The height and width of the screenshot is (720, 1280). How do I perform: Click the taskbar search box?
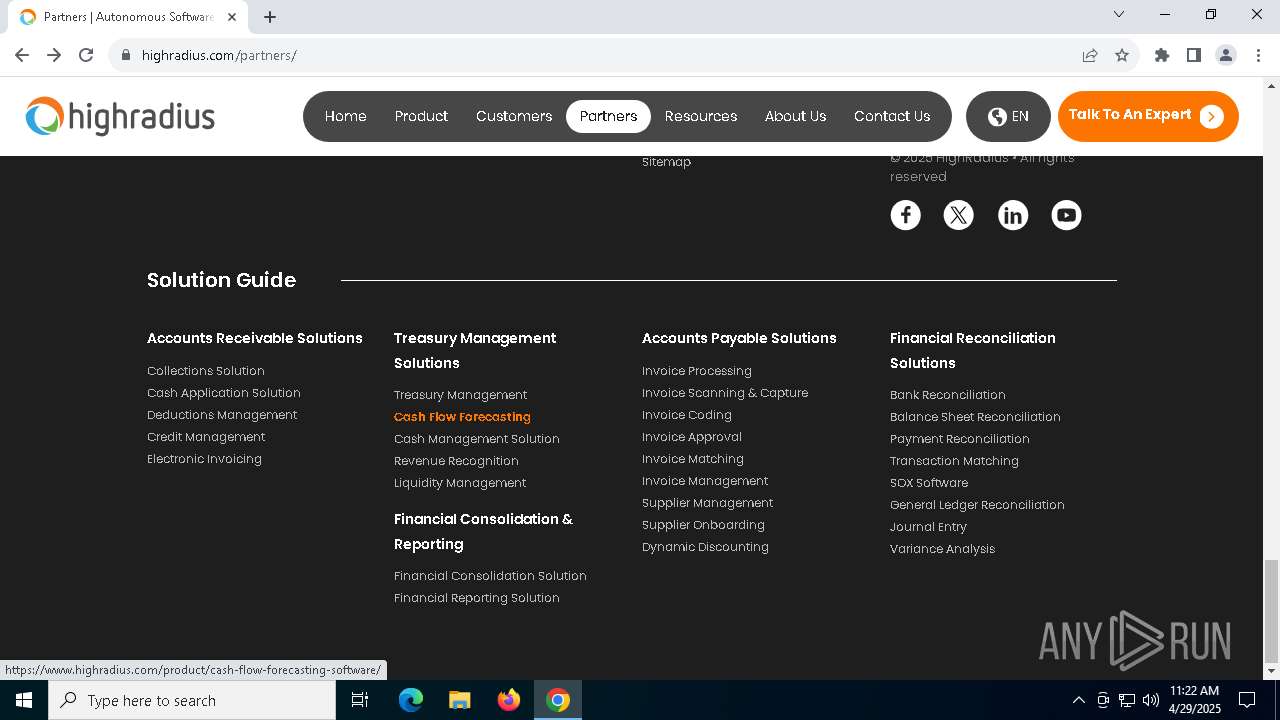click(x=192, y=700)
